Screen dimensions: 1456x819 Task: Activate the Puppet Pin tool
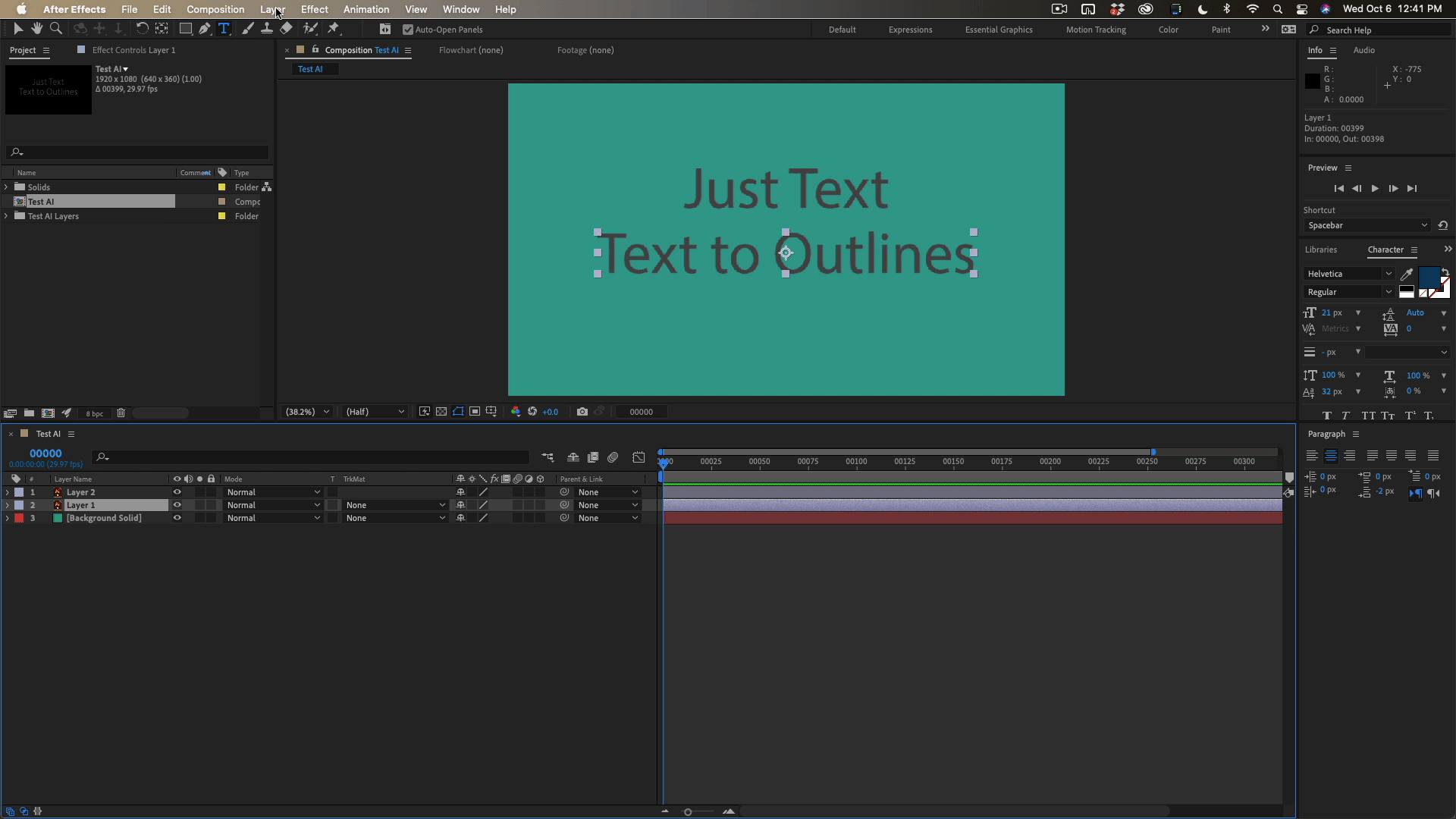[334, 29]
